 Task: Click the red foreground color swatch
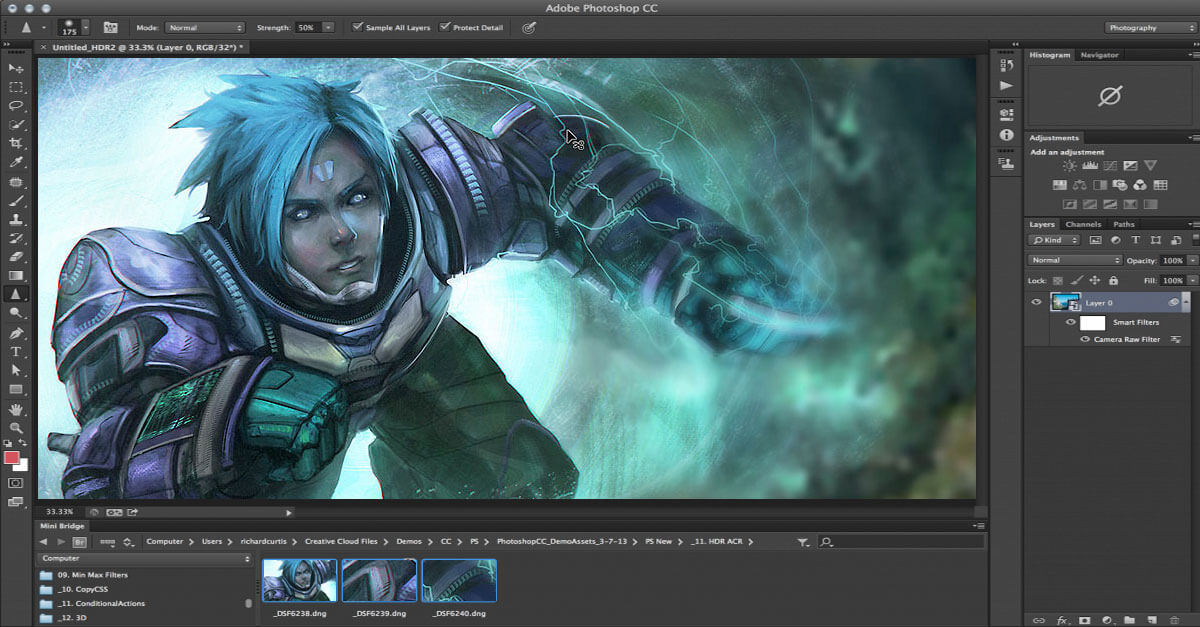13,457
